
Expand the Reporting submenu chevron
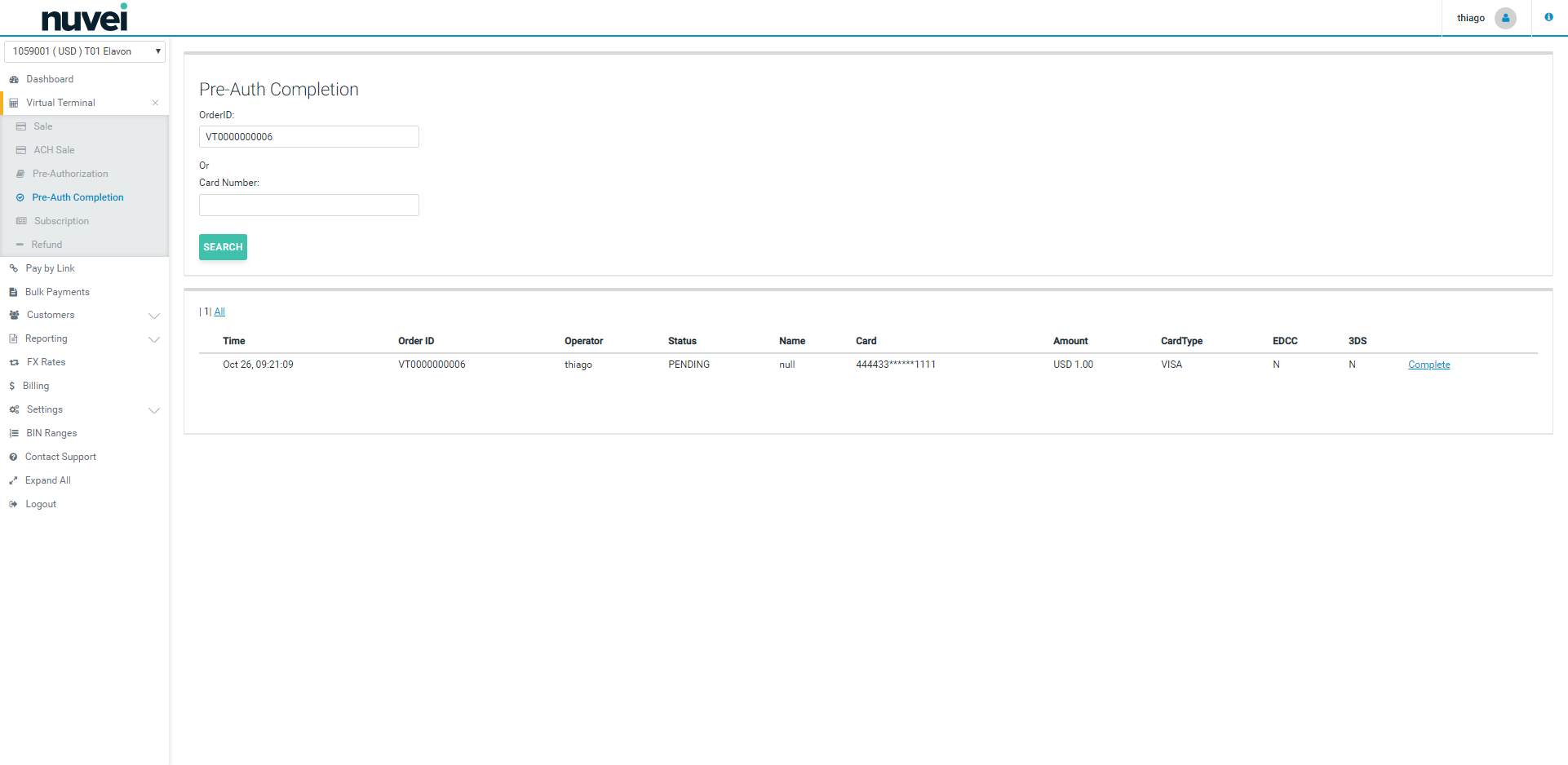[153, 339]
